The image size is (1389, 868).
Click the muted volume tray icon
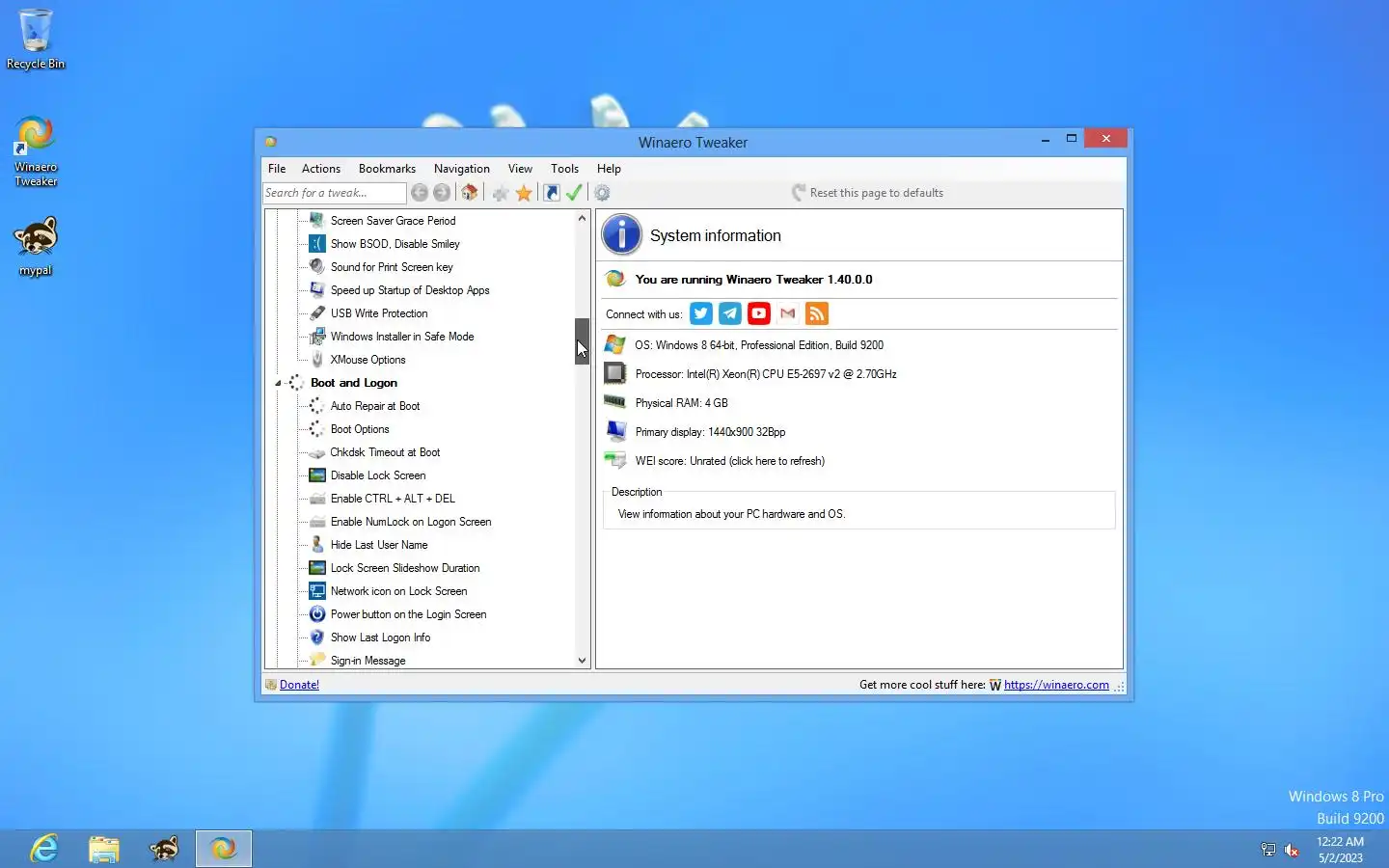click(1293, 850)
